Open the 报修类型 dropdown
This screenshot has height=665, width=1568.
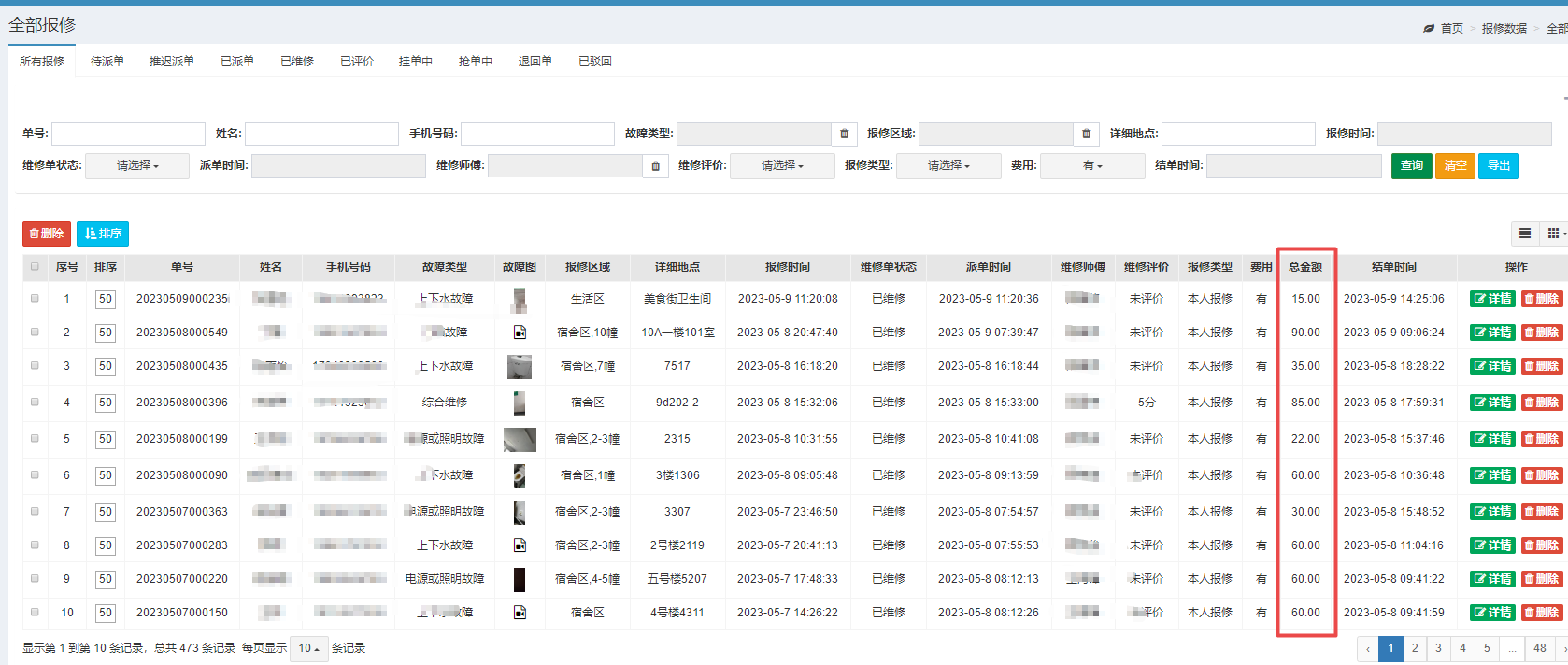click(x=948, y=166)
